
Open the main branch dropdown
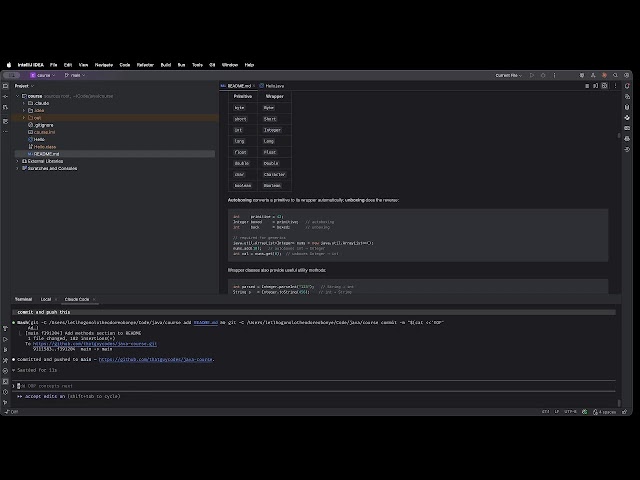[75, 76]
